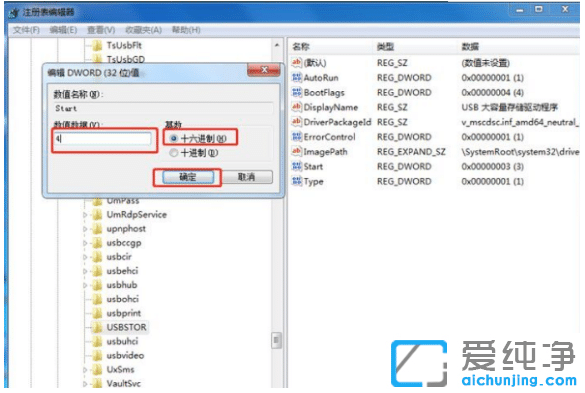Select the TsUsbGD key

tap(125, 59)
